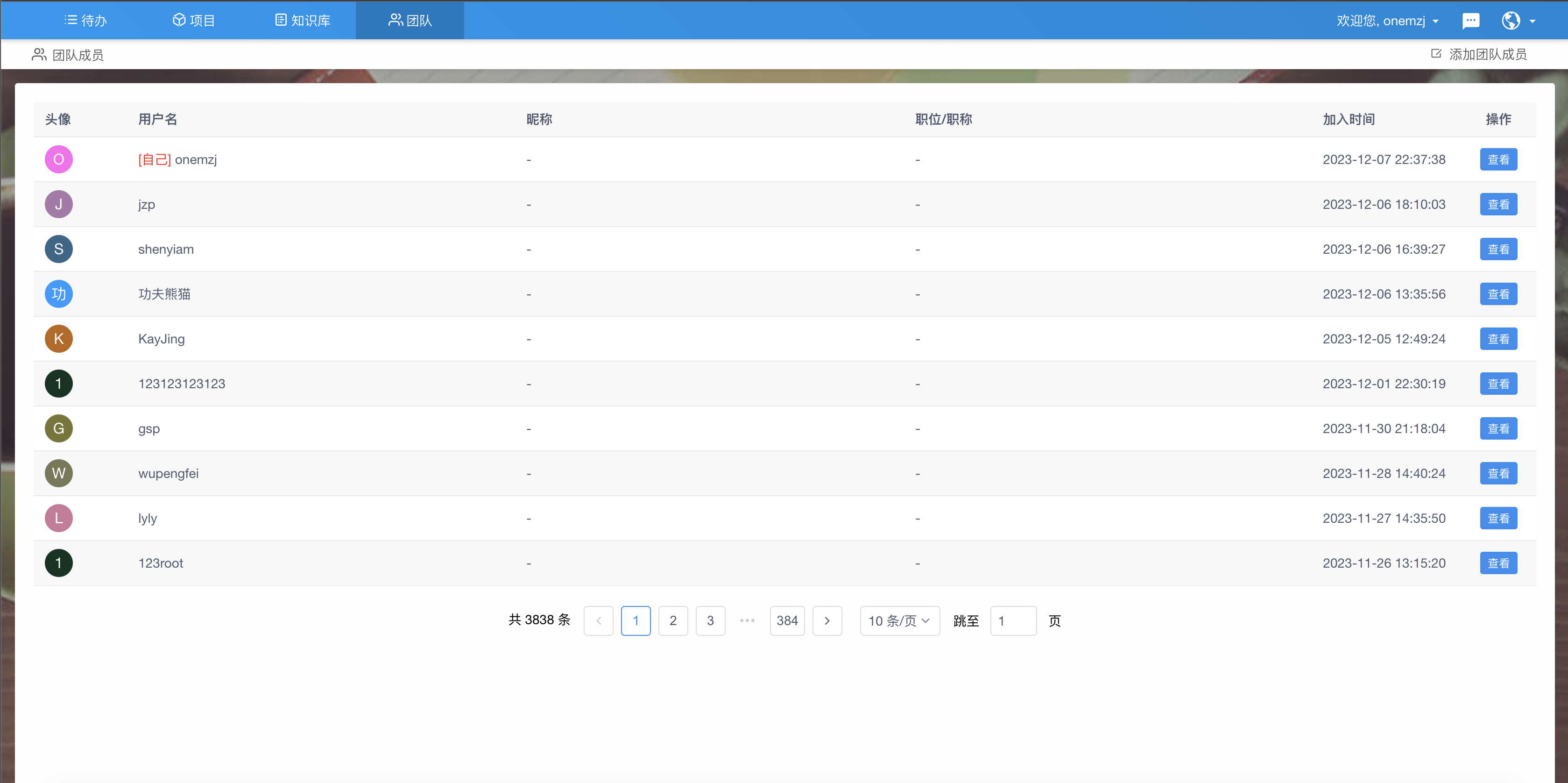Click the 共 3838 条 total count

pos(539,620)
